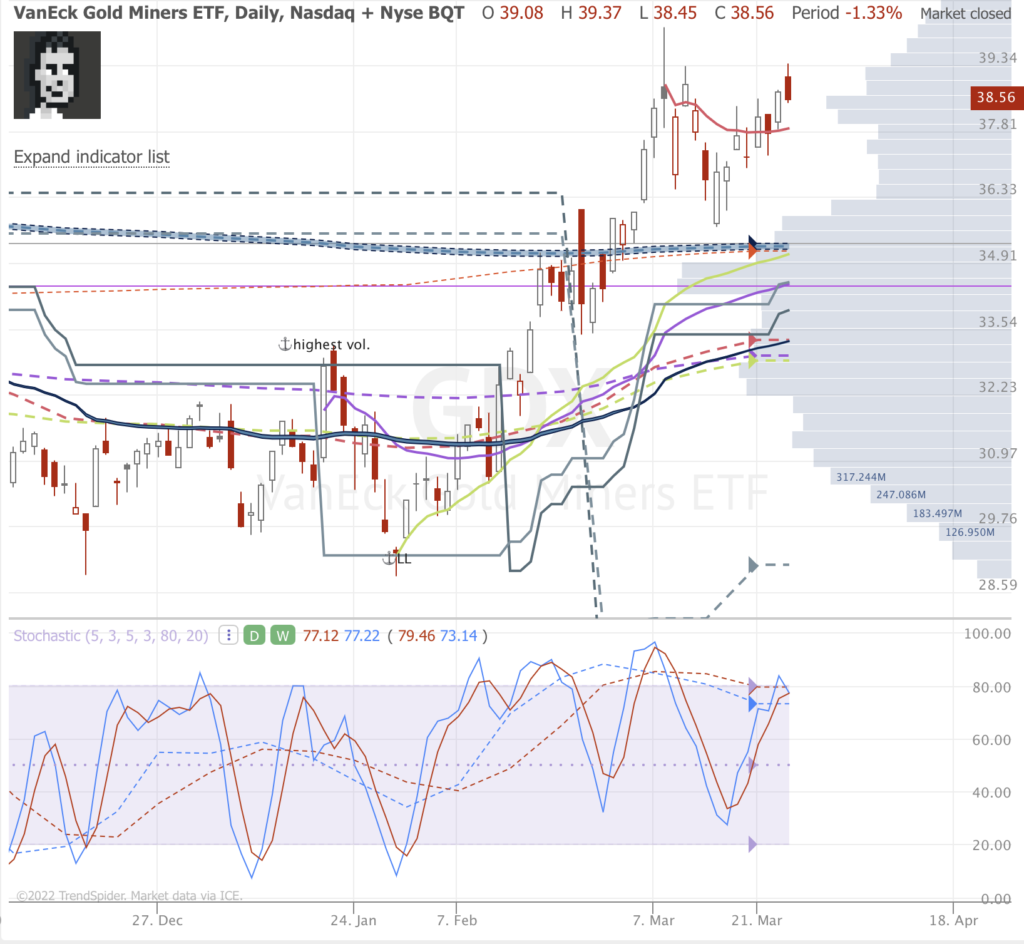Click the purple triangle at Stochastic 20 line
Image resolution: width=1024 pixels, height=944 pixels.
(x=752, y=844)
